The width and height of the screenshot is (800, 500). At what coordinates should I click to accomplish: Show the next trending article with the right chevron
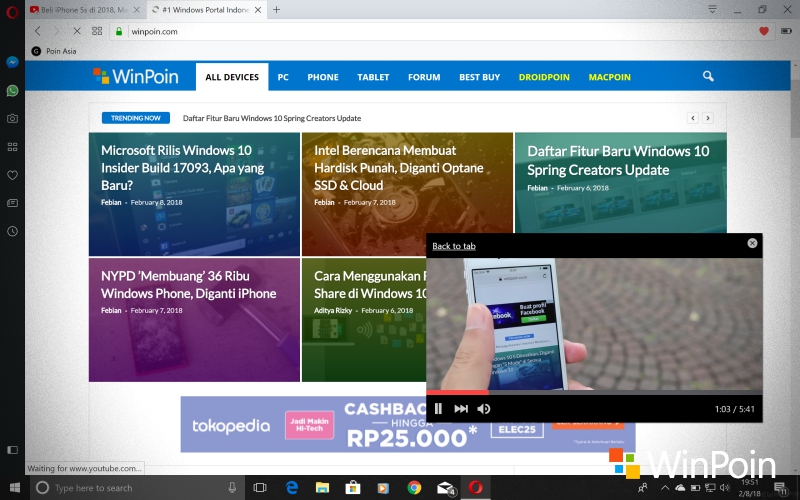[x=707, y=118]
